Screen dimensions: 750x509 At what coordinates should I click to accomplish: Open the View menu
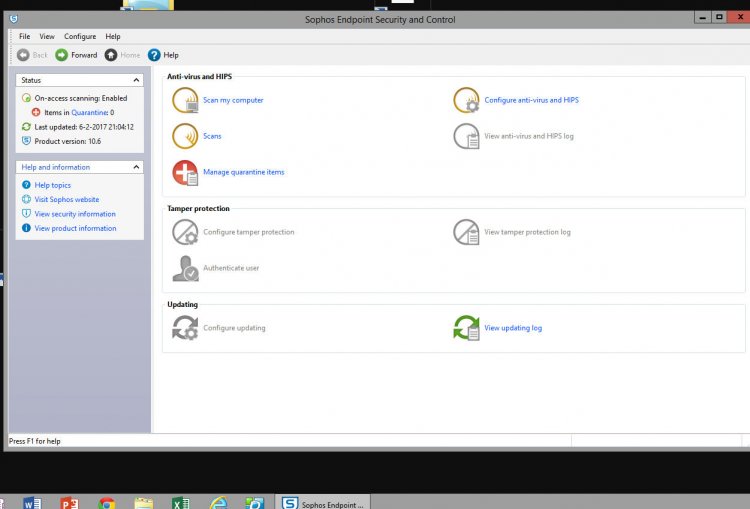[x=47, y=36]
